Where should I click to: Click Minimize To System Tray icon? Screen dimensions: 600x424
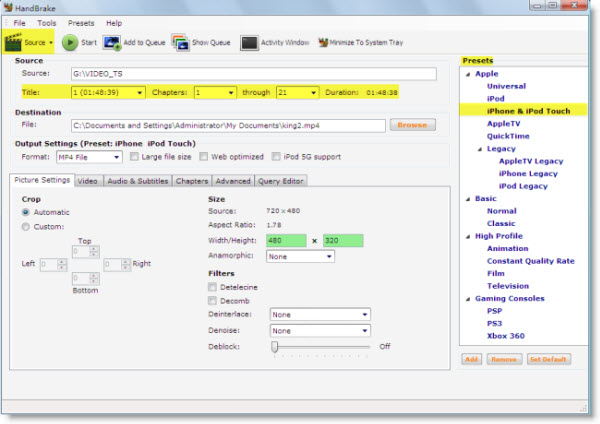pos(323,42)
